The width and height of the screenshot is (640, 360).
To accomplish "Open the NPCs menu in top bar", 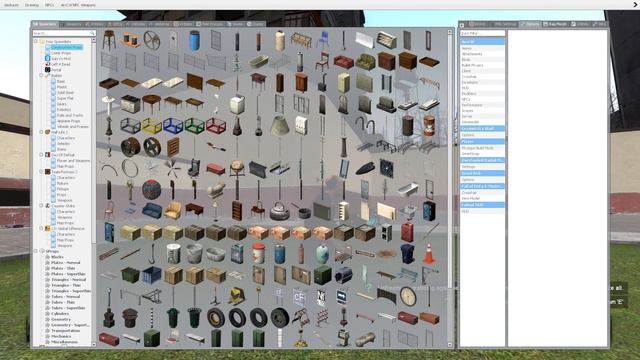I will 49,5.
